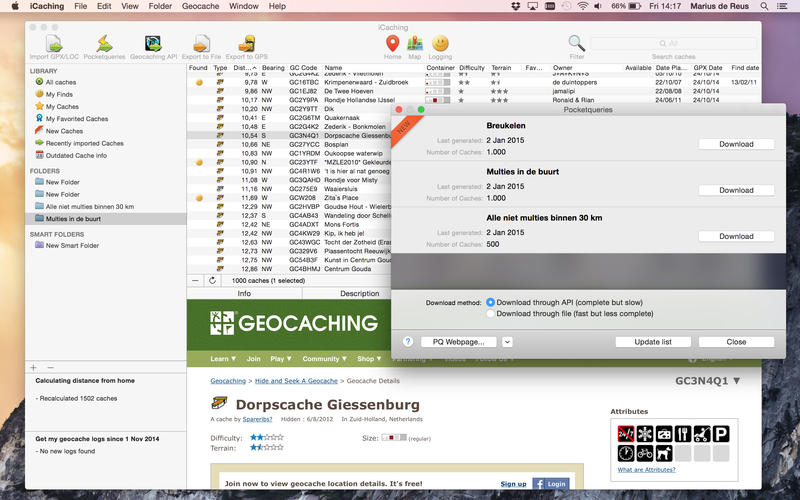The image size is (800, 500).
Task: Open Import GPX/LOC toolbar icon
Action: (54, 44)
